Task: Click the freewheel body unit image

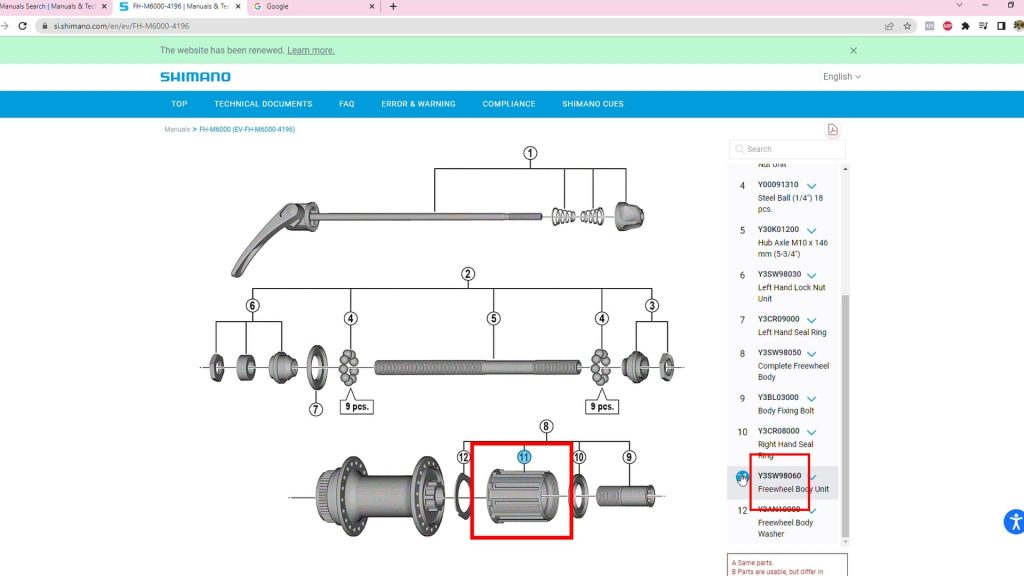Action: point(523,496)
